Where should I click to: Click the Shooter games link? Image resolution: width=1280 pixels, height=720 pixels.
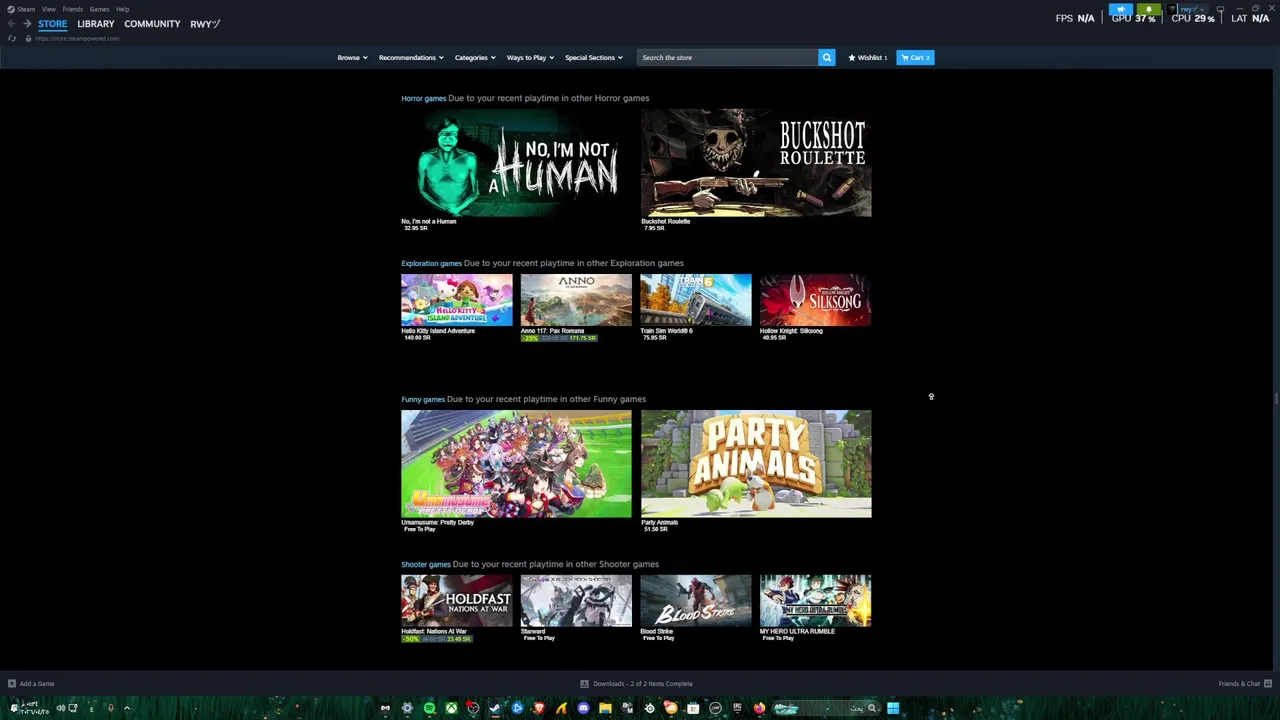[426, 564]
